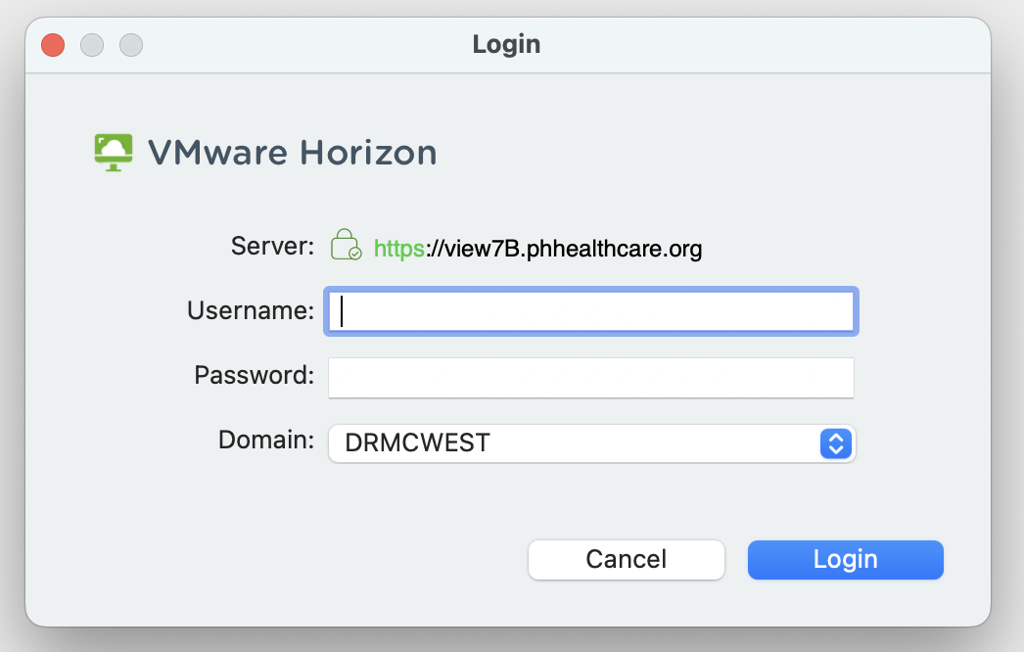The width and height of the screenshot is (1024, 652).
Task: Click the Login title in the window title bar
Action: pos(506,44)
